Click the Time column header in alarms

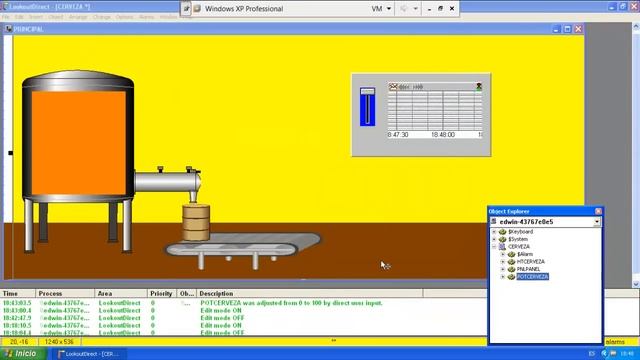pos(18,293)
